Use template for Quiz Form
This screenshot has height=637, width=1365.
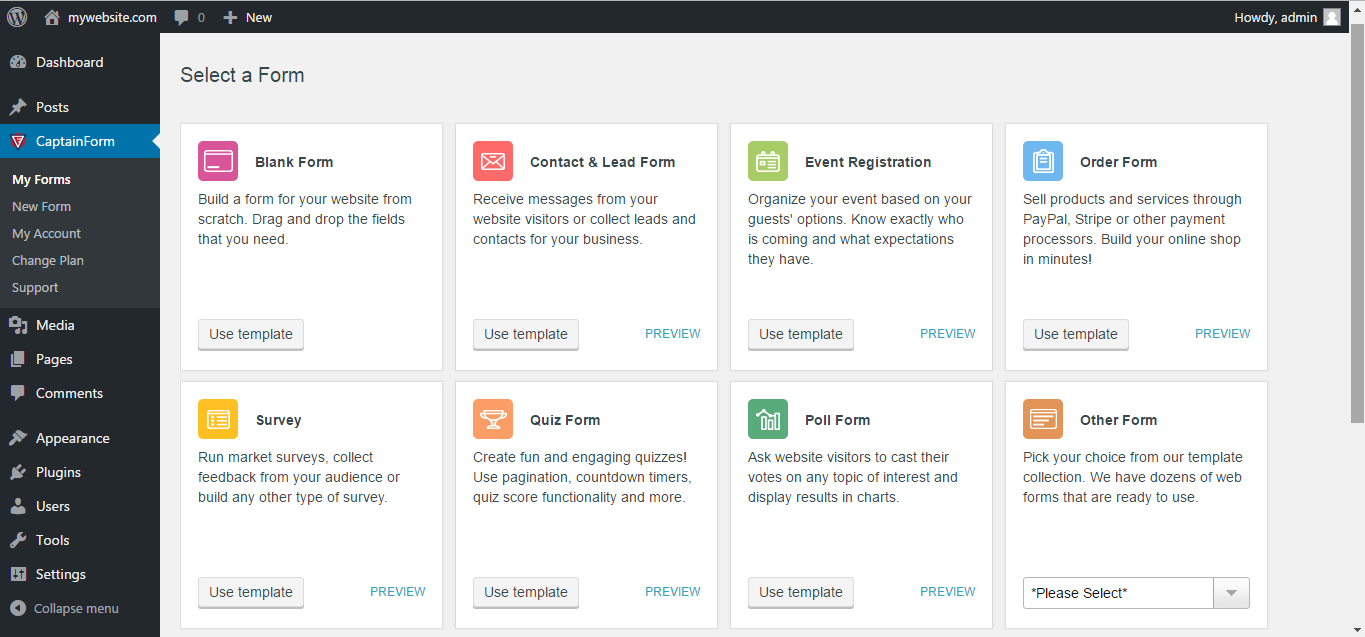click(526, 592)
